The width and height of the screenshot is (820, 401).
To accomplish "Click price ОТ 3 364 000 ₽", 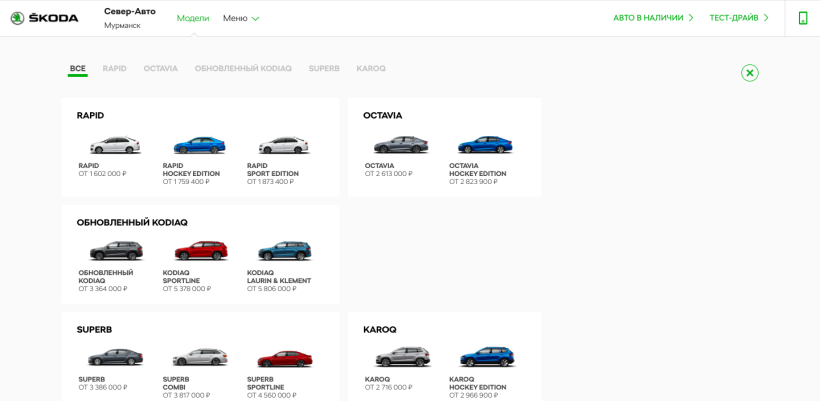I will click(103, 289).
